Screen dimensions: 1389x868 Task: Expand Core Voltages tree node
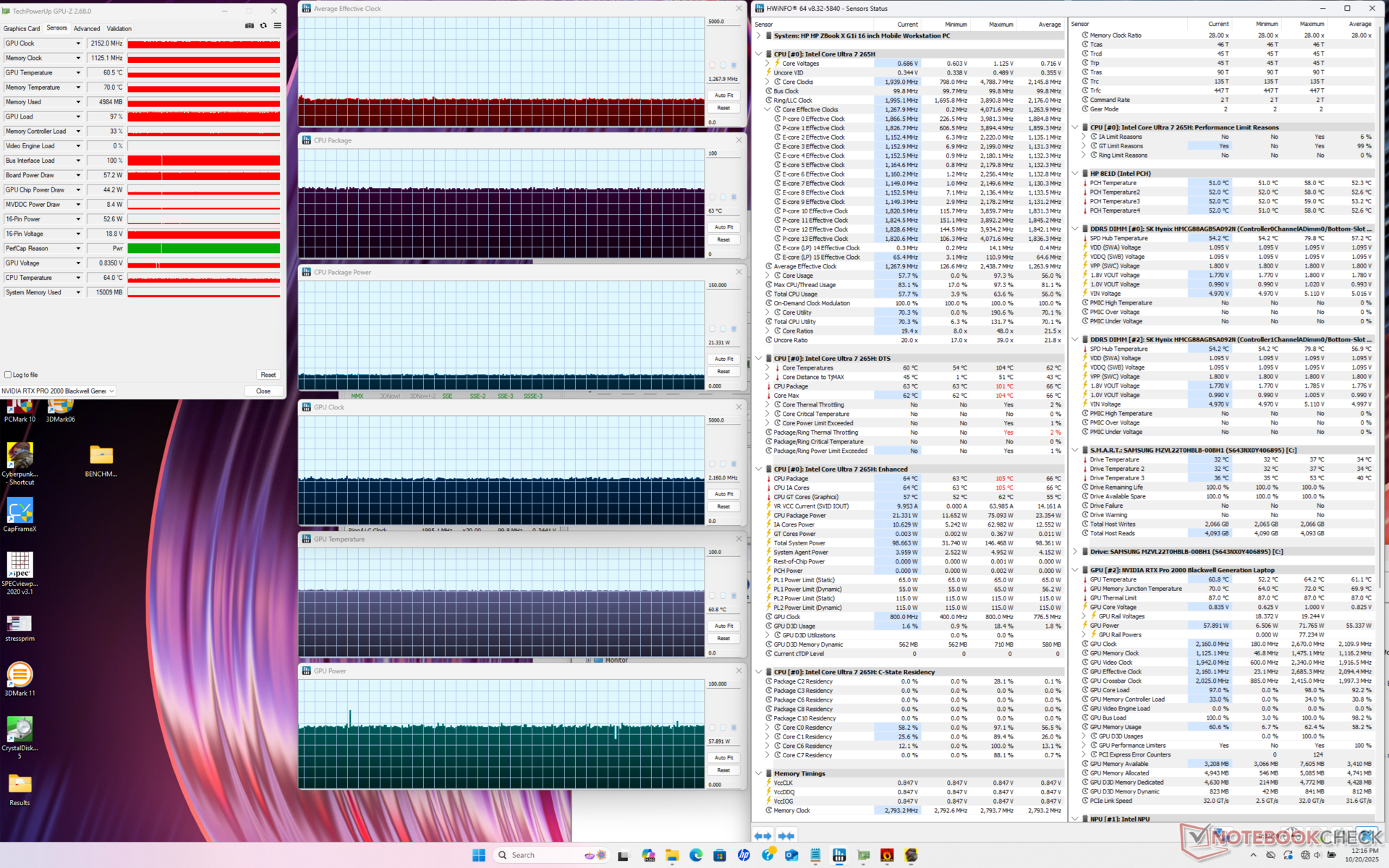(768, 64)
